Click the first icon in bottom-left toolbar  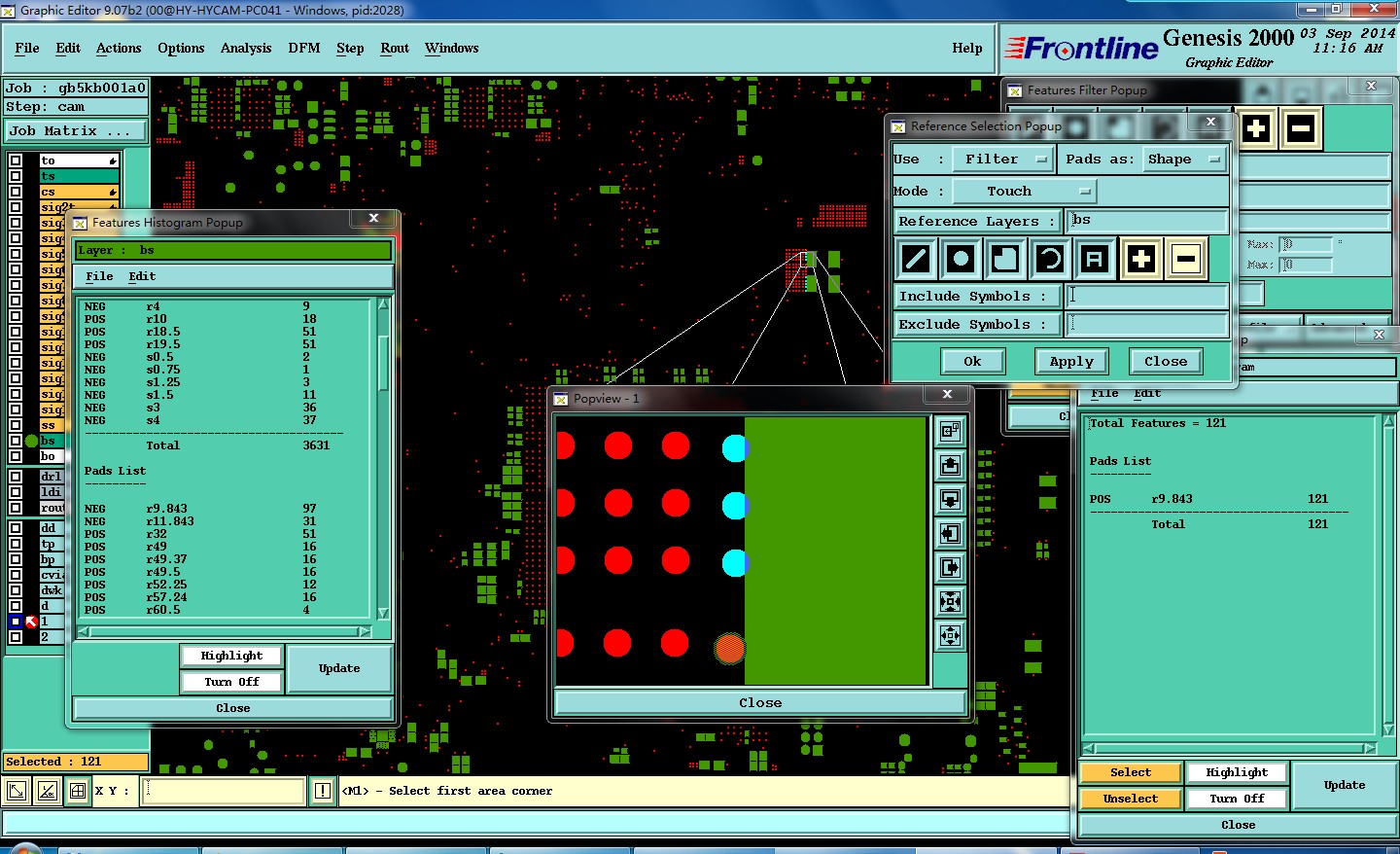[17, 791]
